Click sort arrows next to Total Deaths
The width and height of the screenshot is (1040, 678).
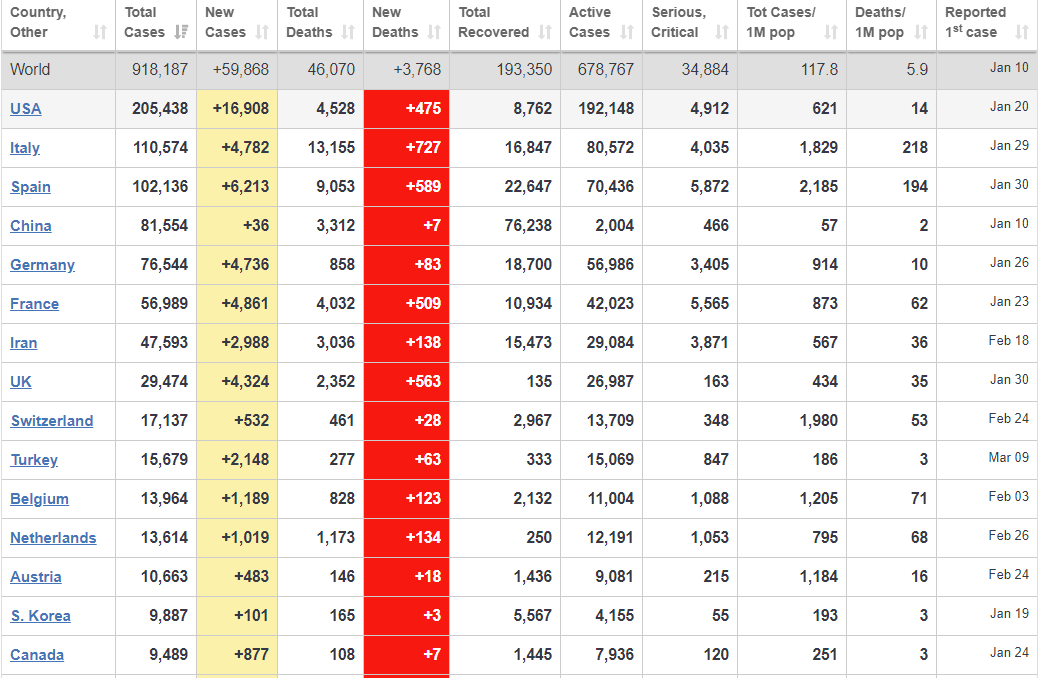(x=348, y=33)
